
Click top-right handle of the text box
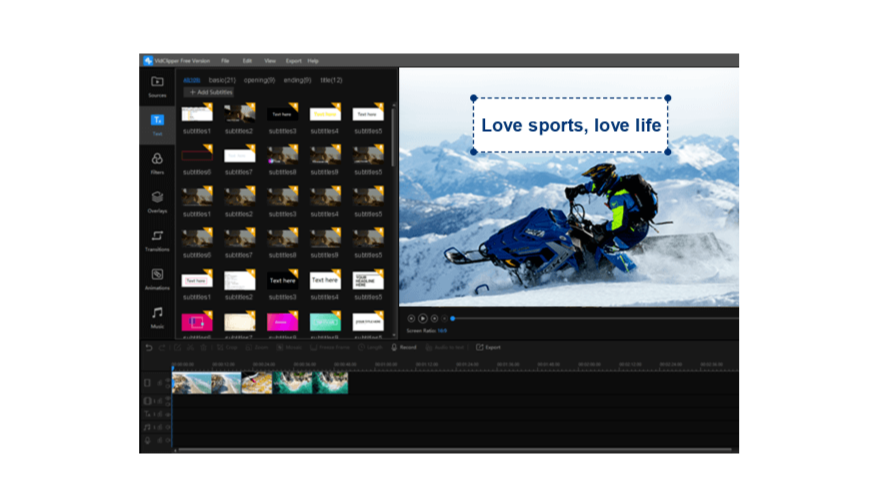click(668, 98)
